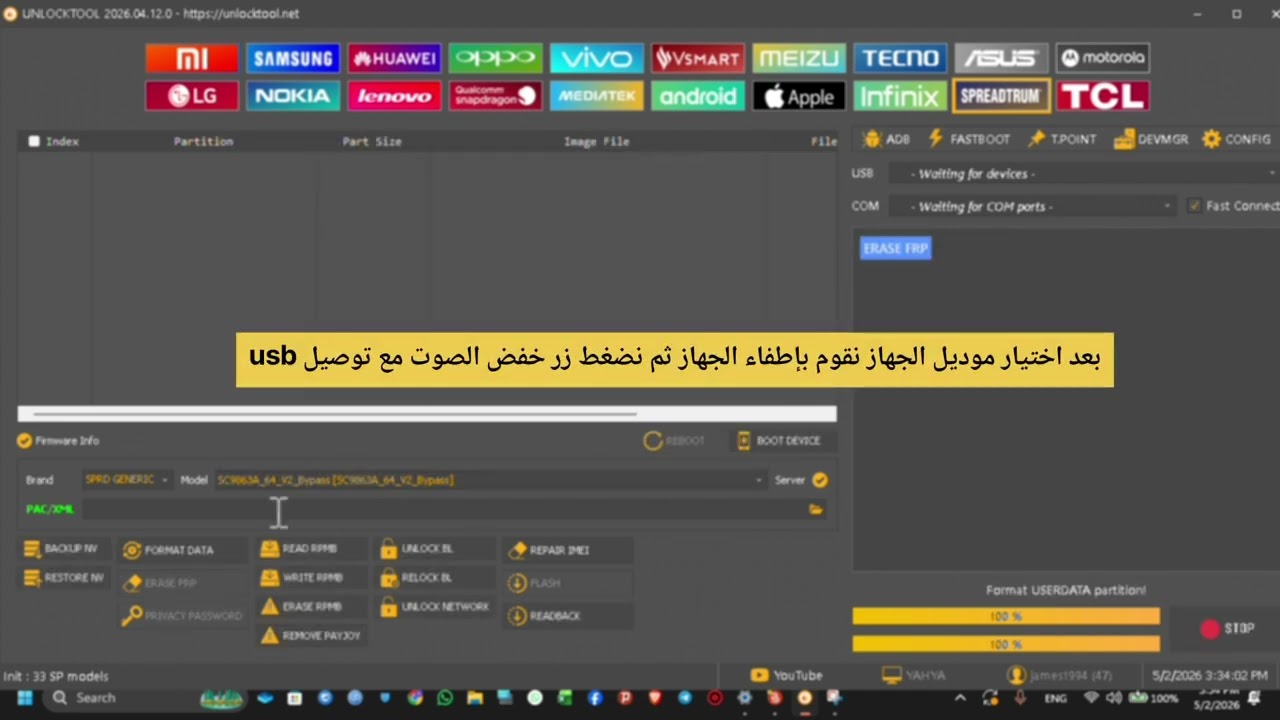The image size is (1280, 720).
Task: Select the Vsmart brand logo
Action: click(697, 58)
